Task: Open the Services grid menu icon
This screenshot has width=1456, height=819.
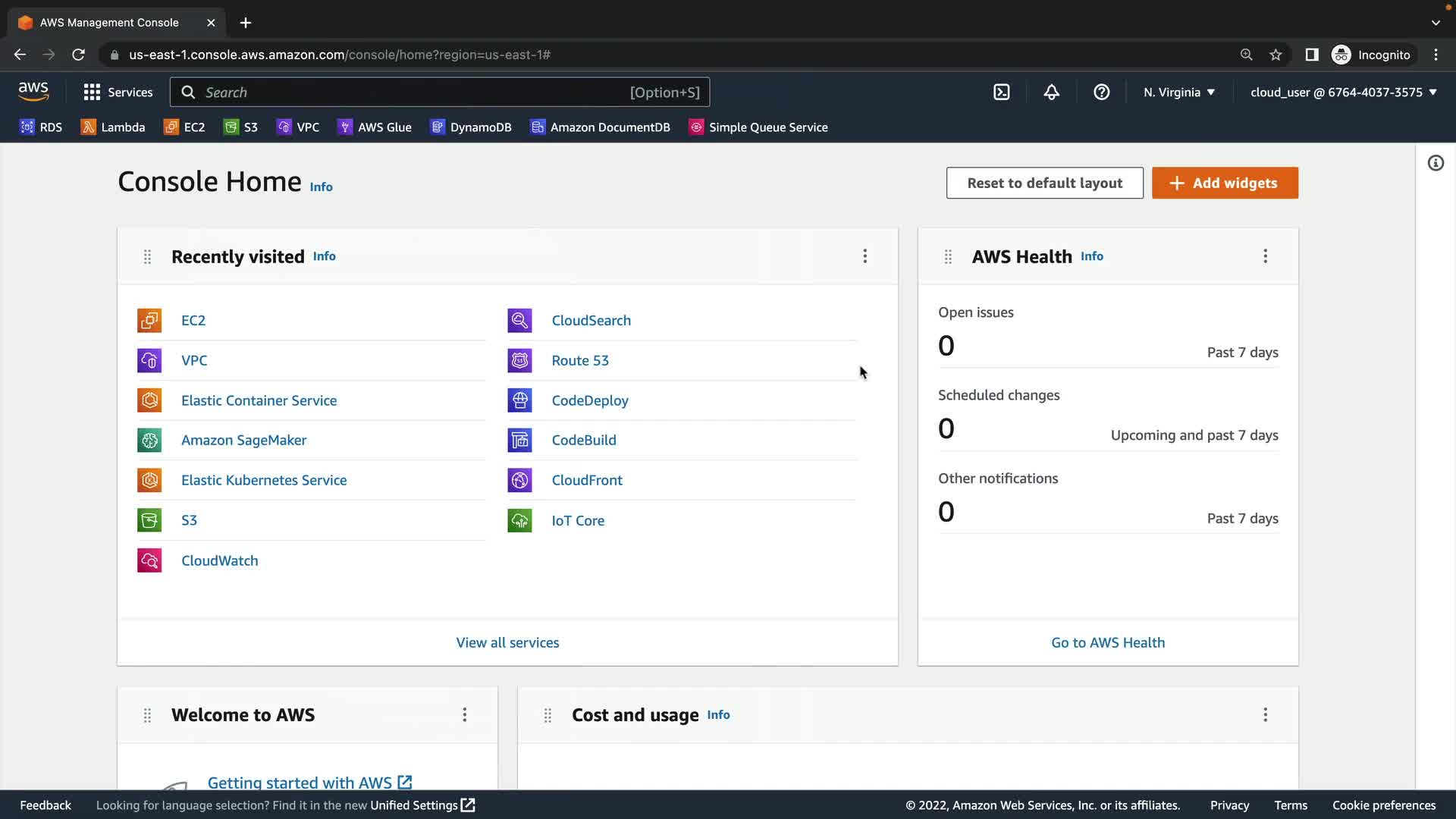Action: click(92, 93)
